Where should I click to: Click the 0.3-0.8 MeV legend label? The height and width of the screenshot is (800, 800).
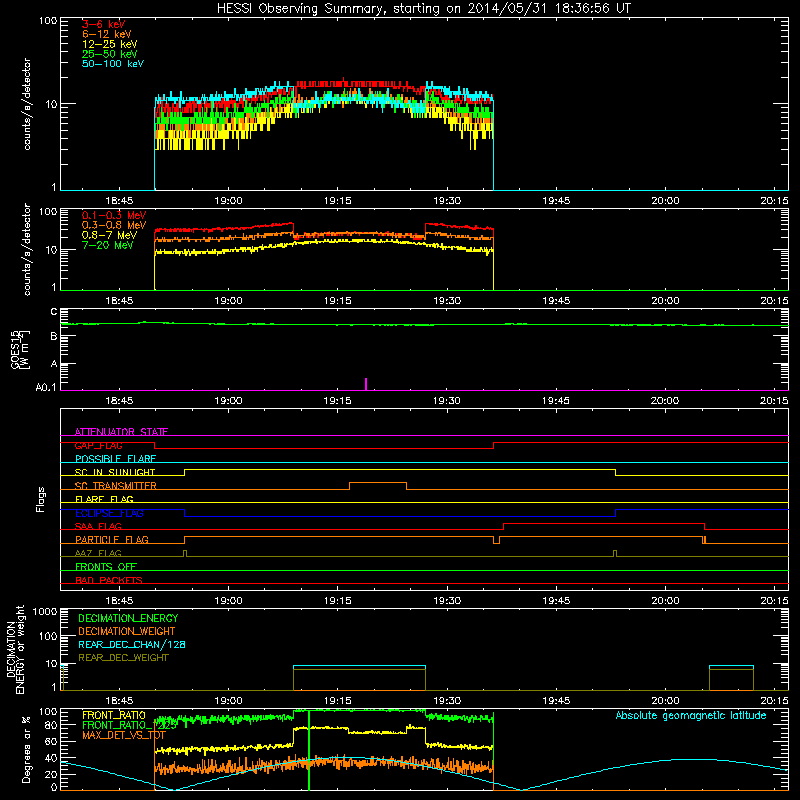[114, 225]
